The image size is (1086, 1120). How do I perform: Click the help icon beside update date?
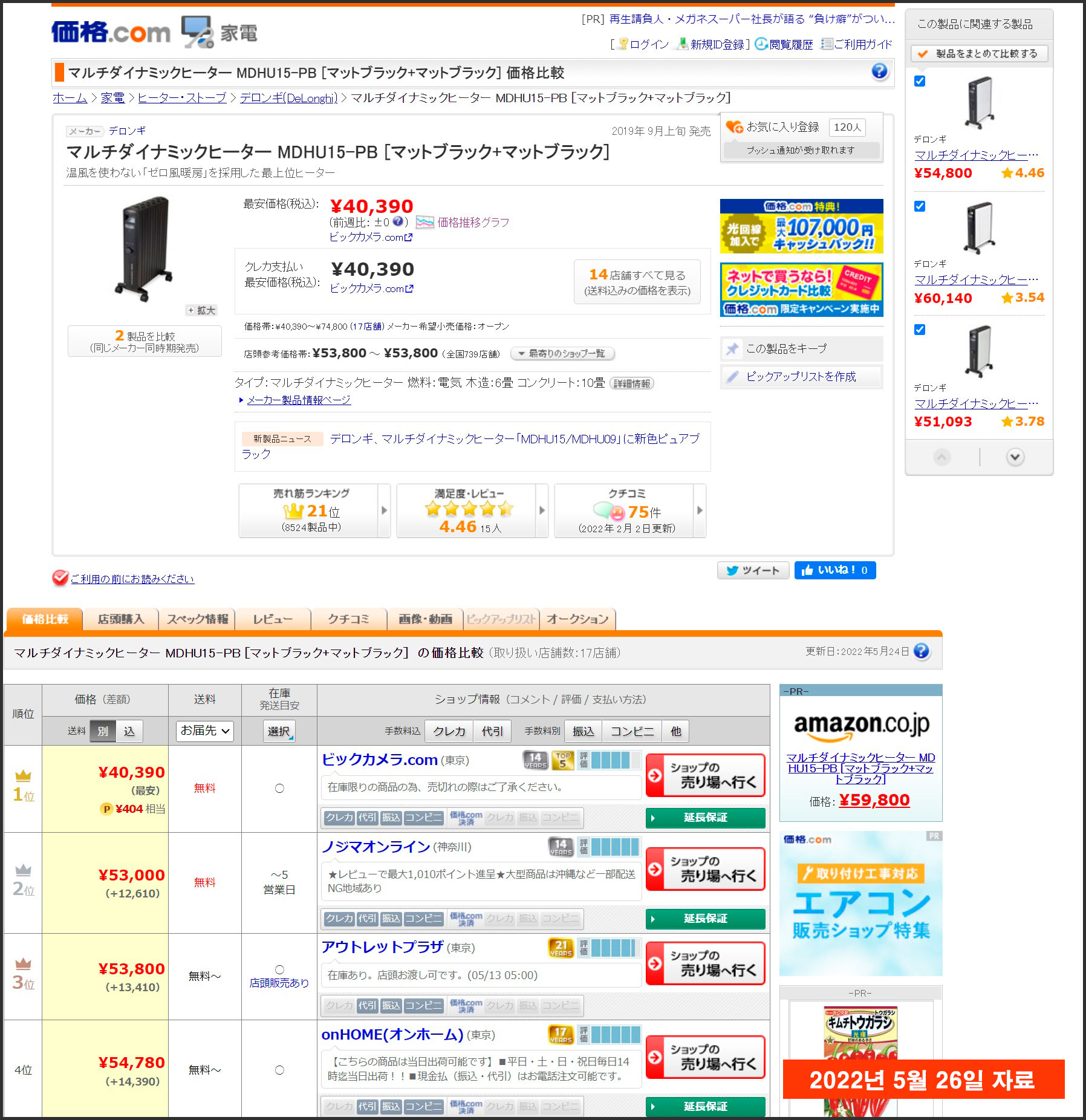click(x=921, y=651)
